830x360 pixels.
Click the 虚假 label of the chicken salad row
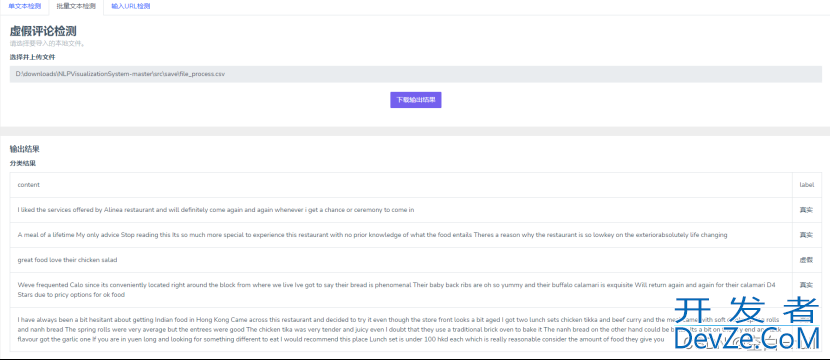(x=806, y=260)
